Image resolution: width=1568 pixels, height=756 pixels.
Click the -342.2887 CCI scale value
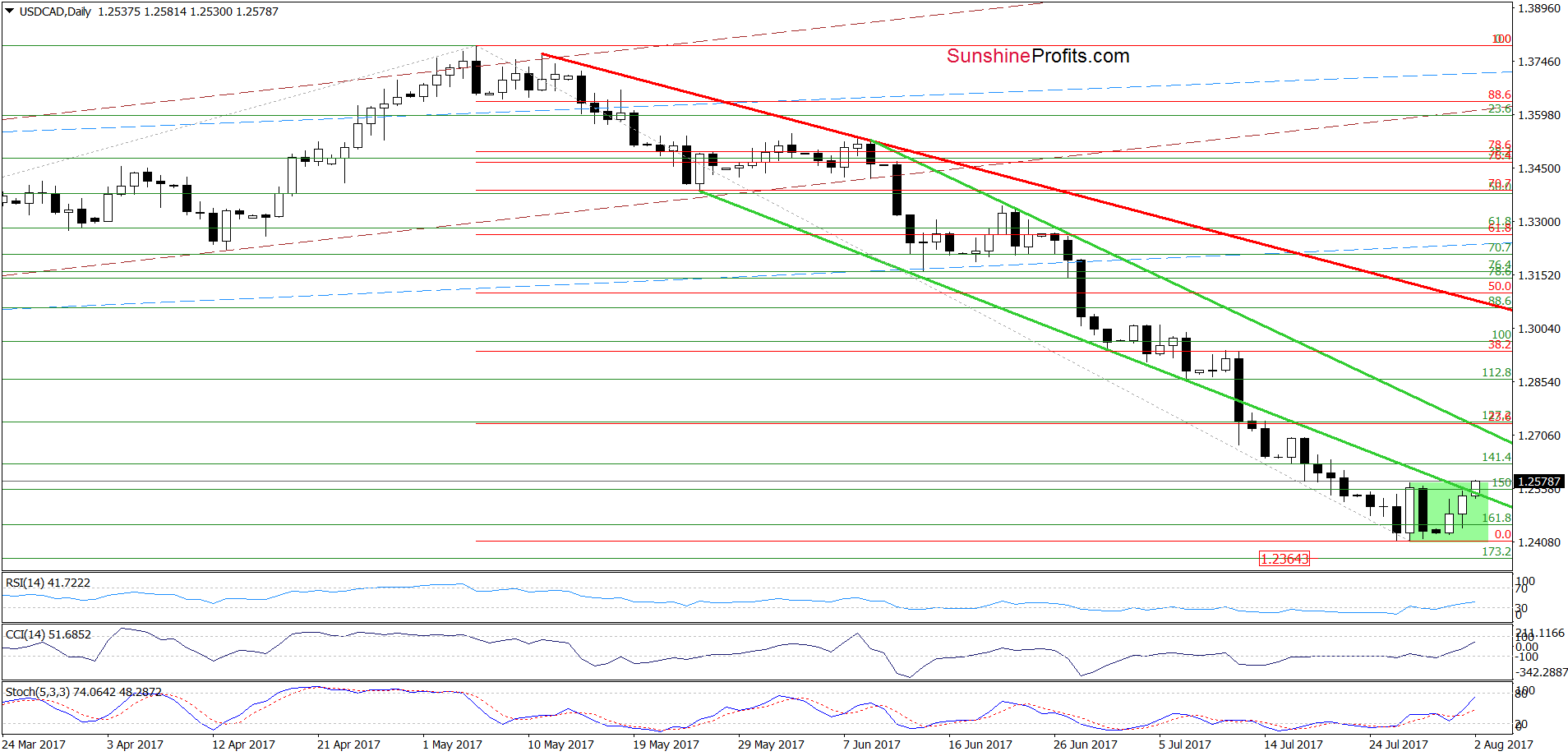[1540, 672]
